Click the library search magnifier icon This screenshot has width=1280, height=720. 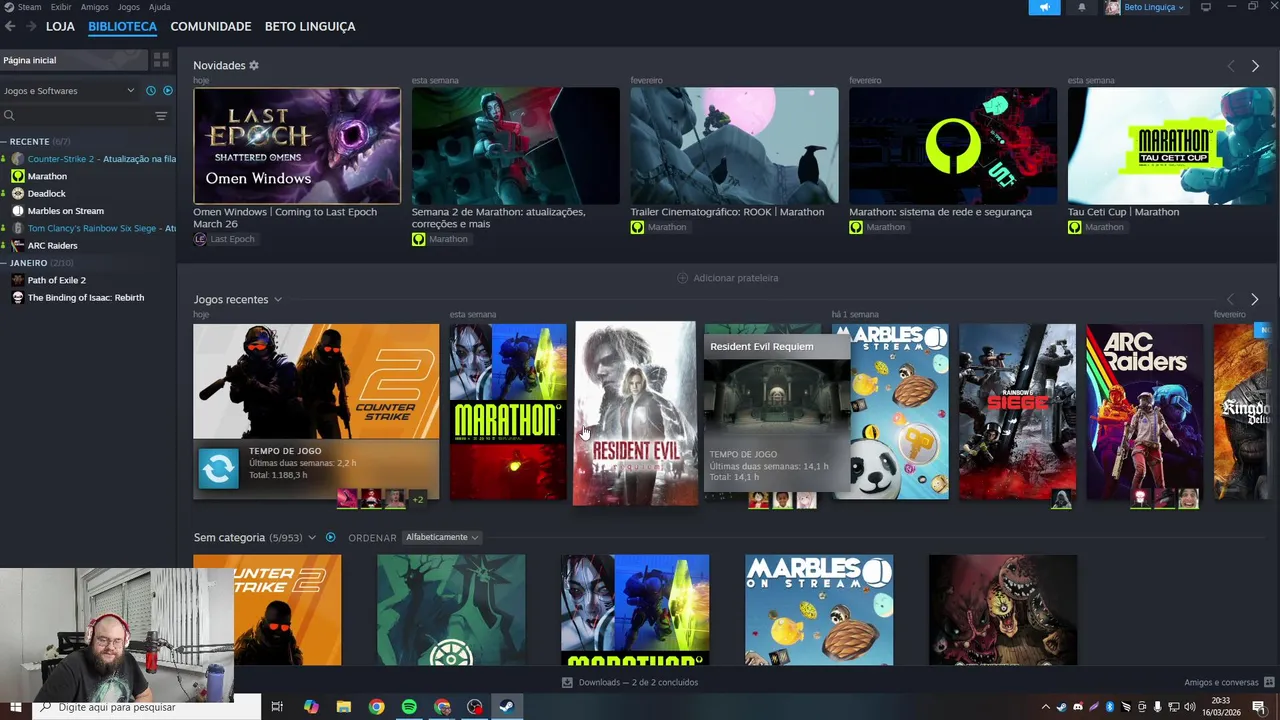[9, 116]
